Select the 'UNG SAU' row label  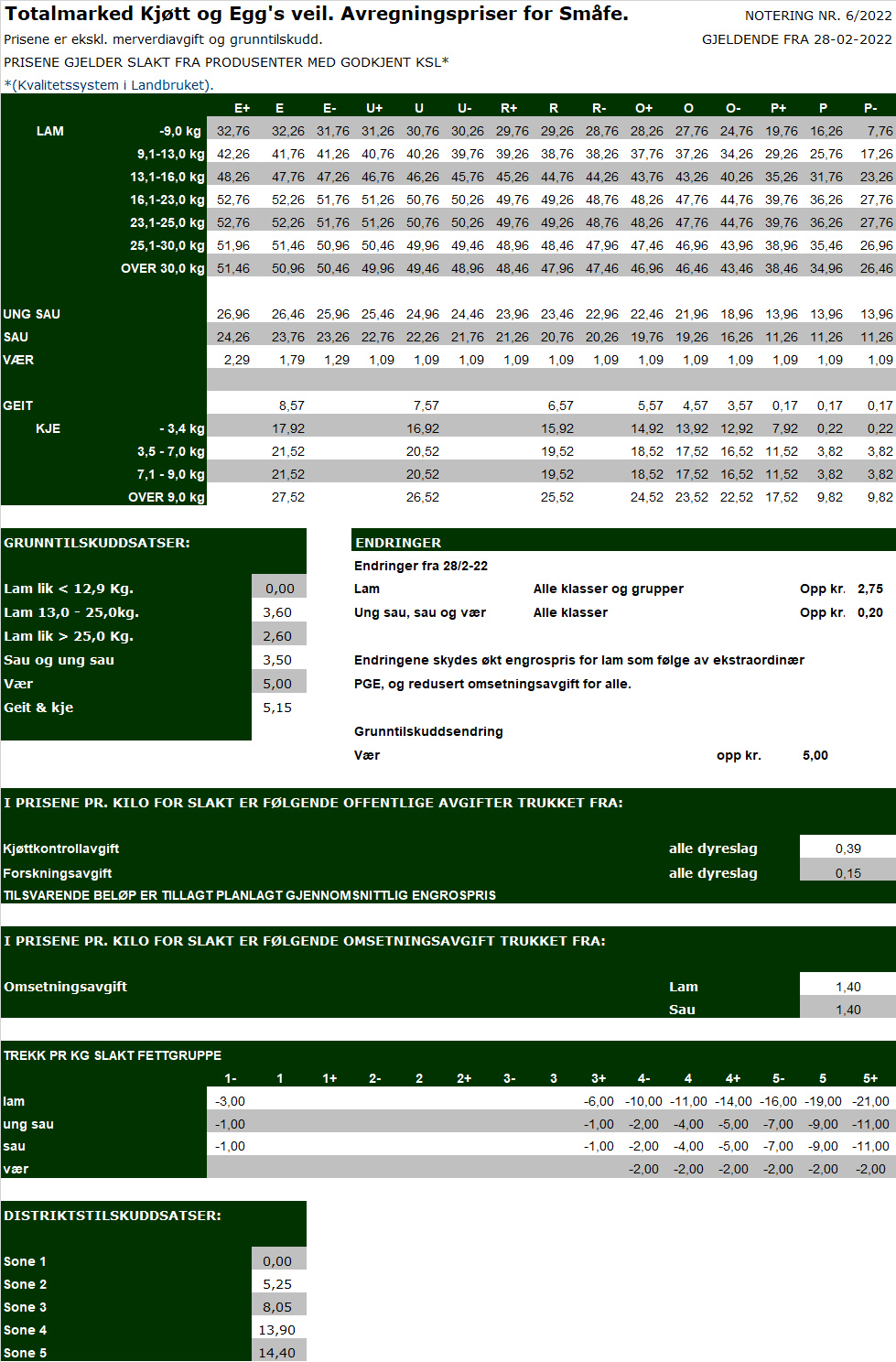[x=32, y=314]
